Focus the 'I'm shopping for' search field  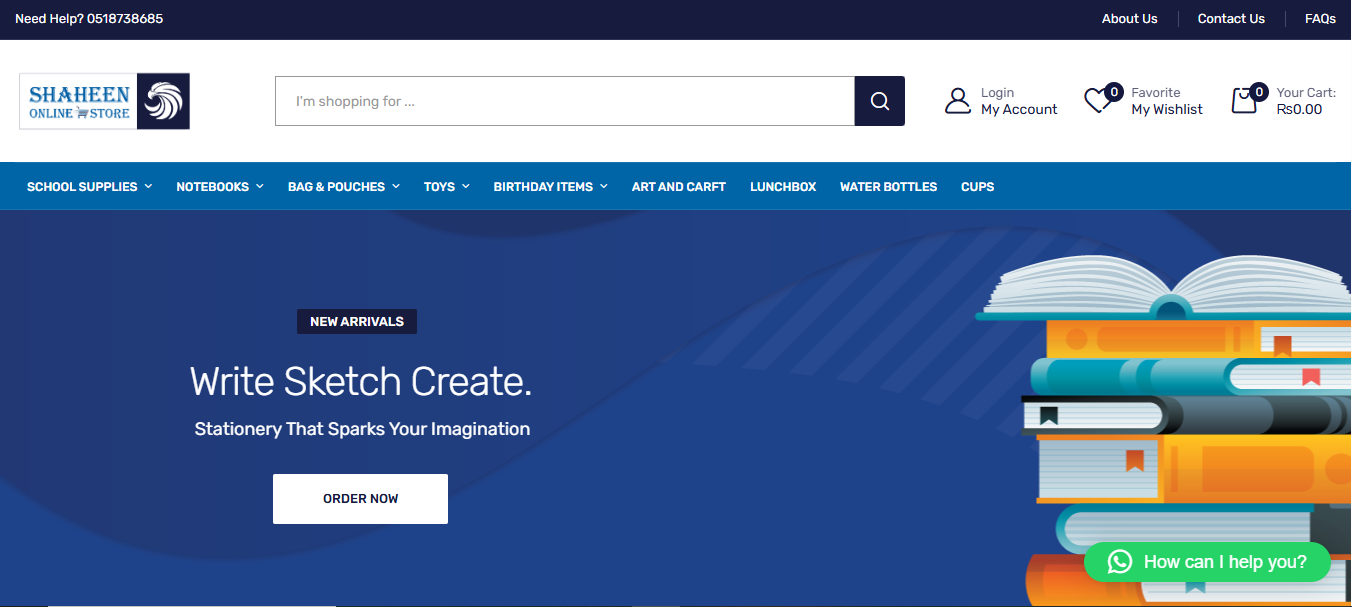click(564, 101)
